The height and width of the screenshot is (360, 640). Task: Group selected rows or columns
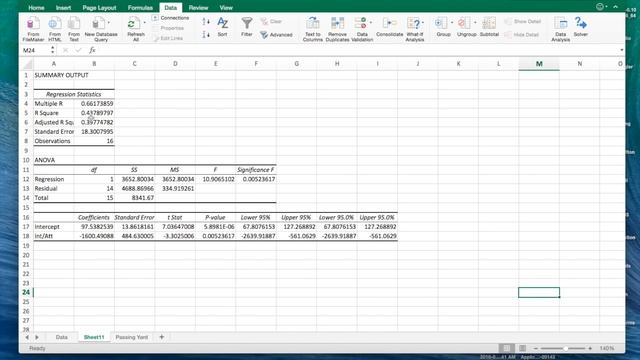click(x=443, y=27)
